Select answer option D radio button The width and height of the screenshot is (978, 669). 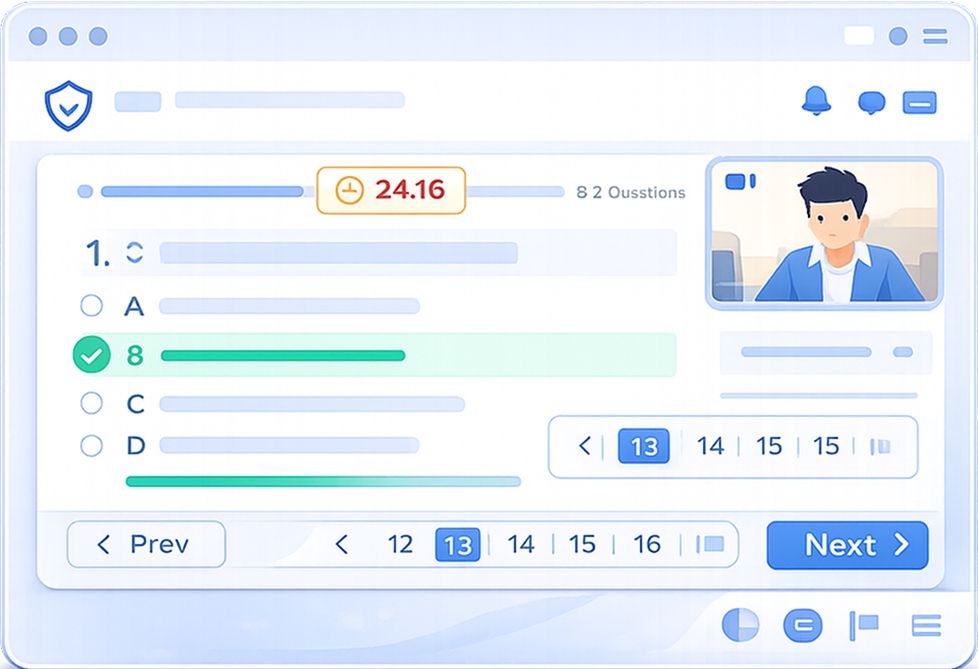point(92,446)
